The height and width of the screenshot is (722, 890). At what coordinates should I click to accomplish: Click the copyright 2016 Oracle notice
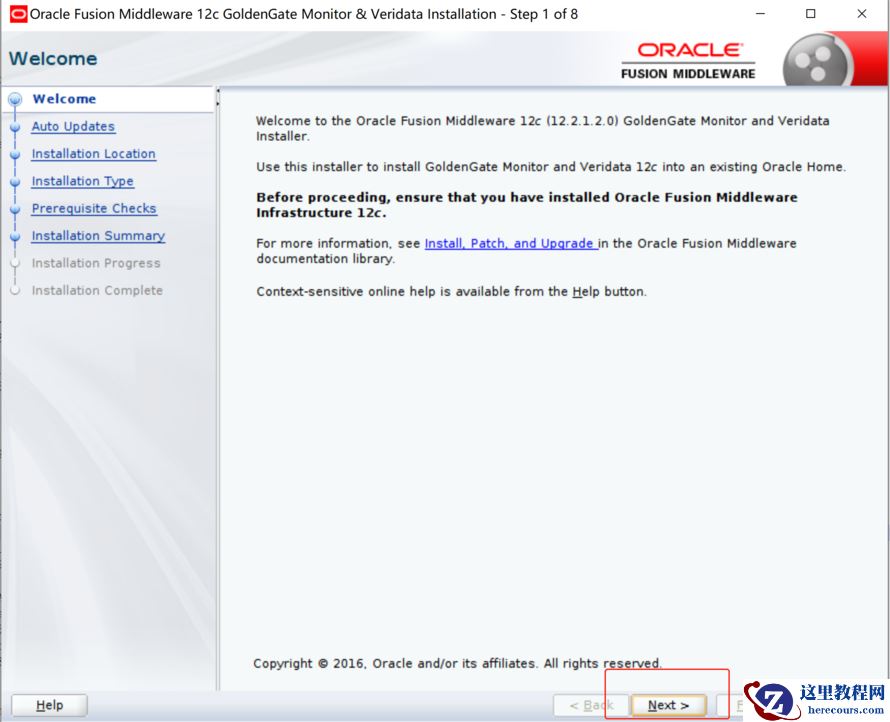pos(457,664)
